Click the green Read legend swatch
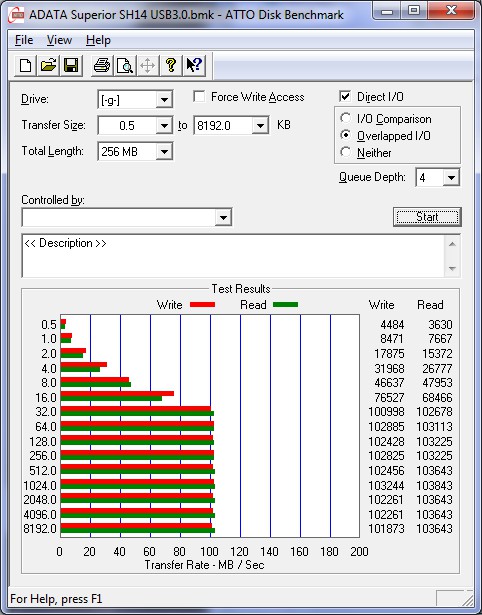 click(285, 304)
